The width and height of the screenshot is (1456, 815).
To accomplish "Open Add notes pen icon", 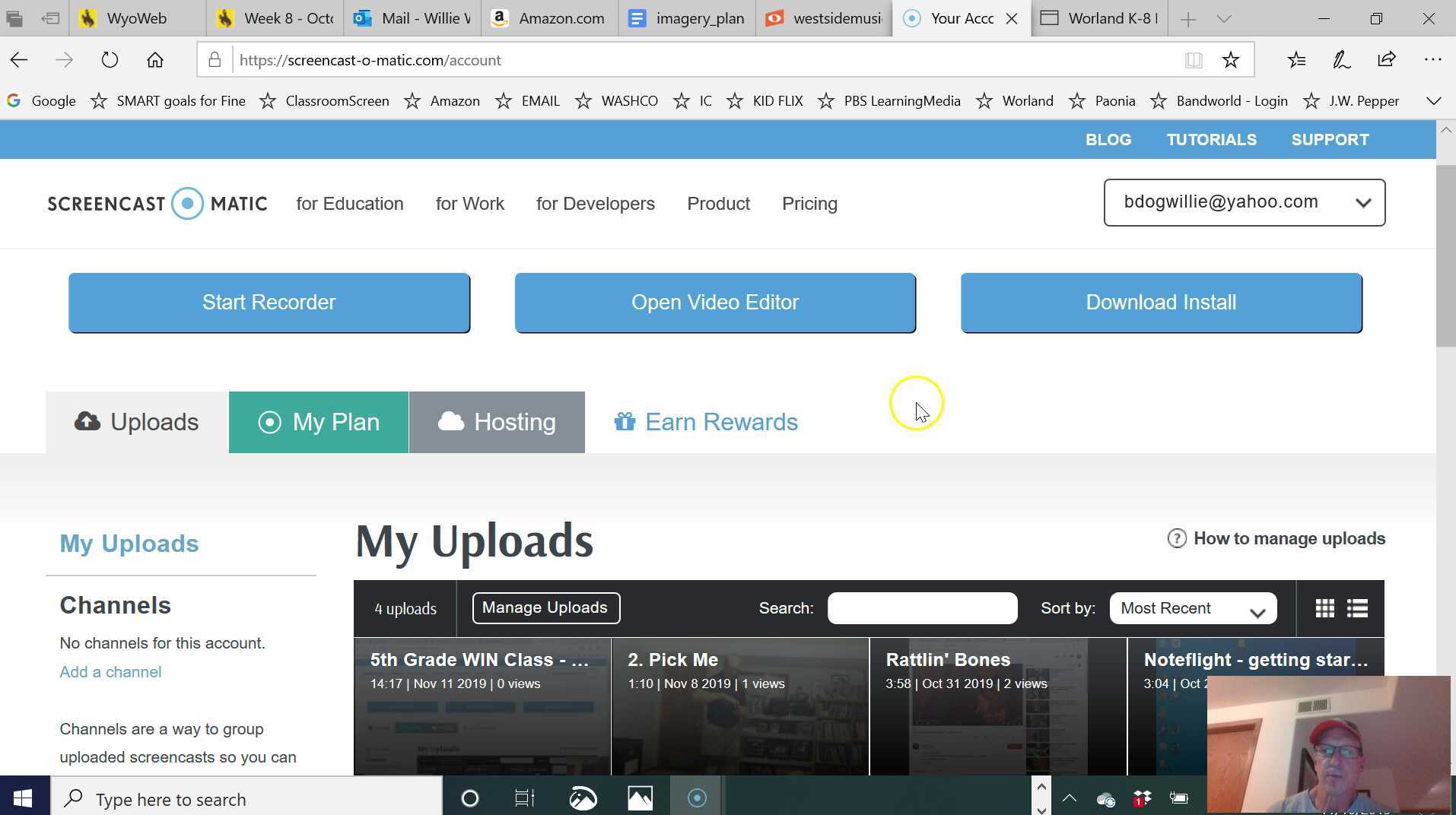I will coord(1341,60).
